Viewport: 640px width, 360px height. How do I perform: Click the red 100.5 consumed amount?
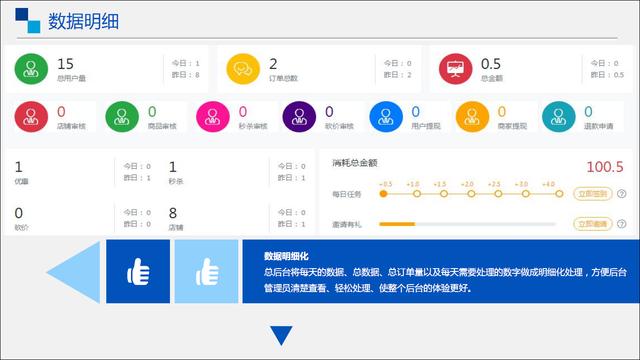(x=605, y=167)
